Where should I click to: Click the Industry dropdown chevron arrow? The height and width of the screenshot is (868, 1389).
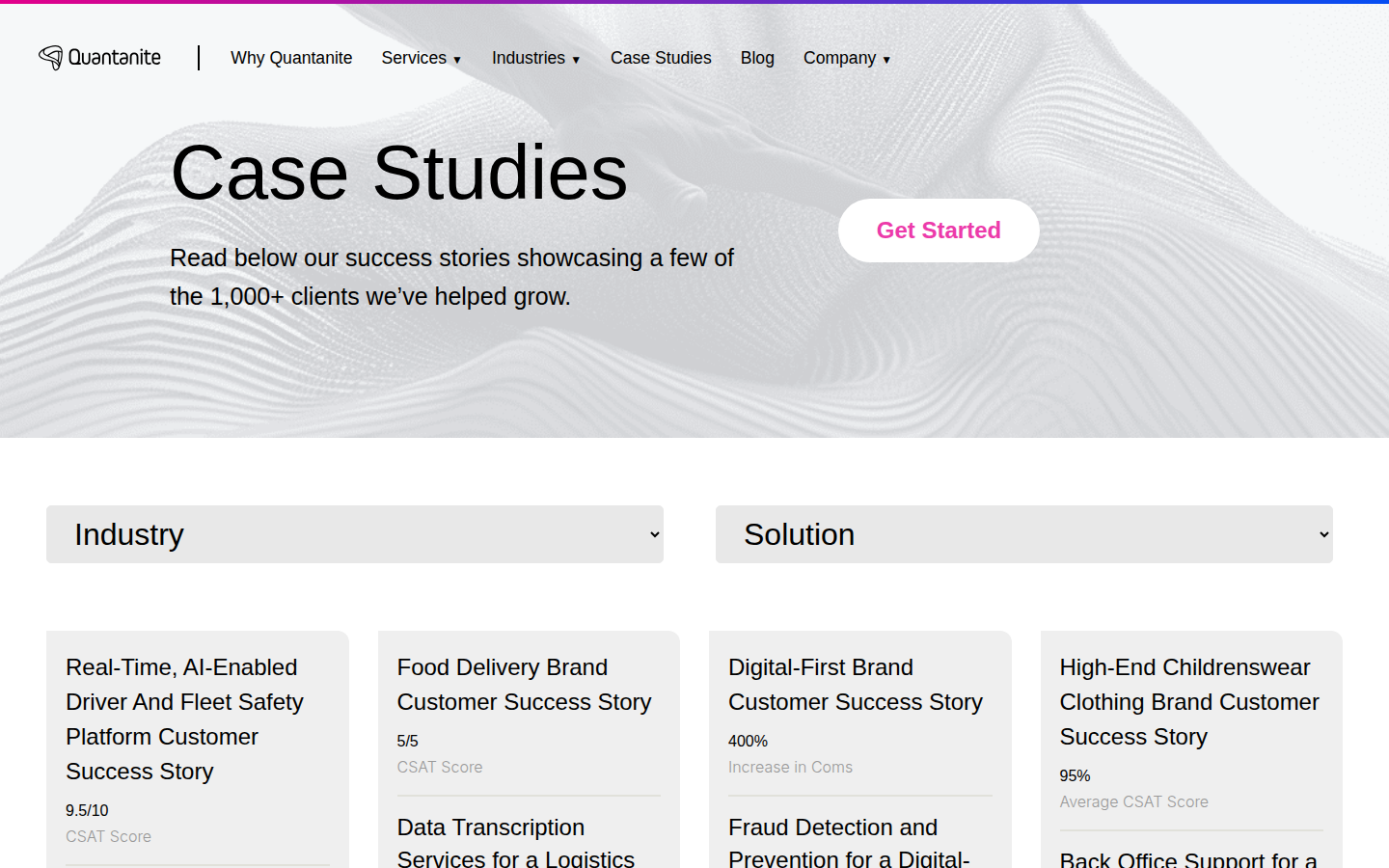[655, 534]
